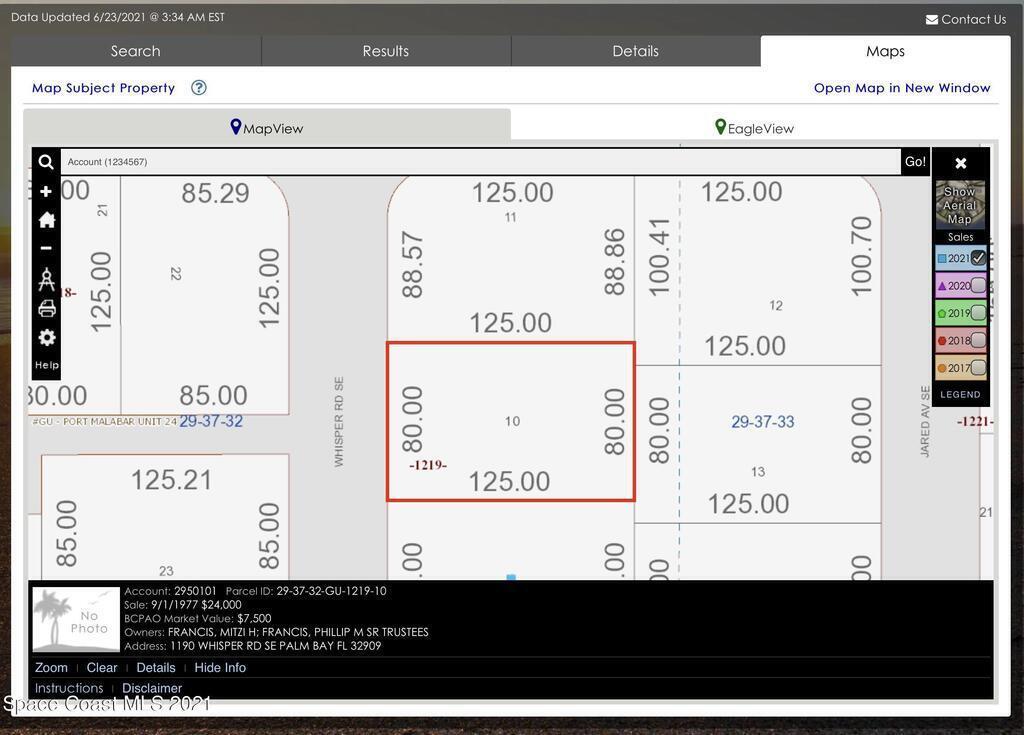Screen dimensions: 1024x735
Task: Zoom out with the minus icon
Action: pyautogui.click(x=46, y=248)
